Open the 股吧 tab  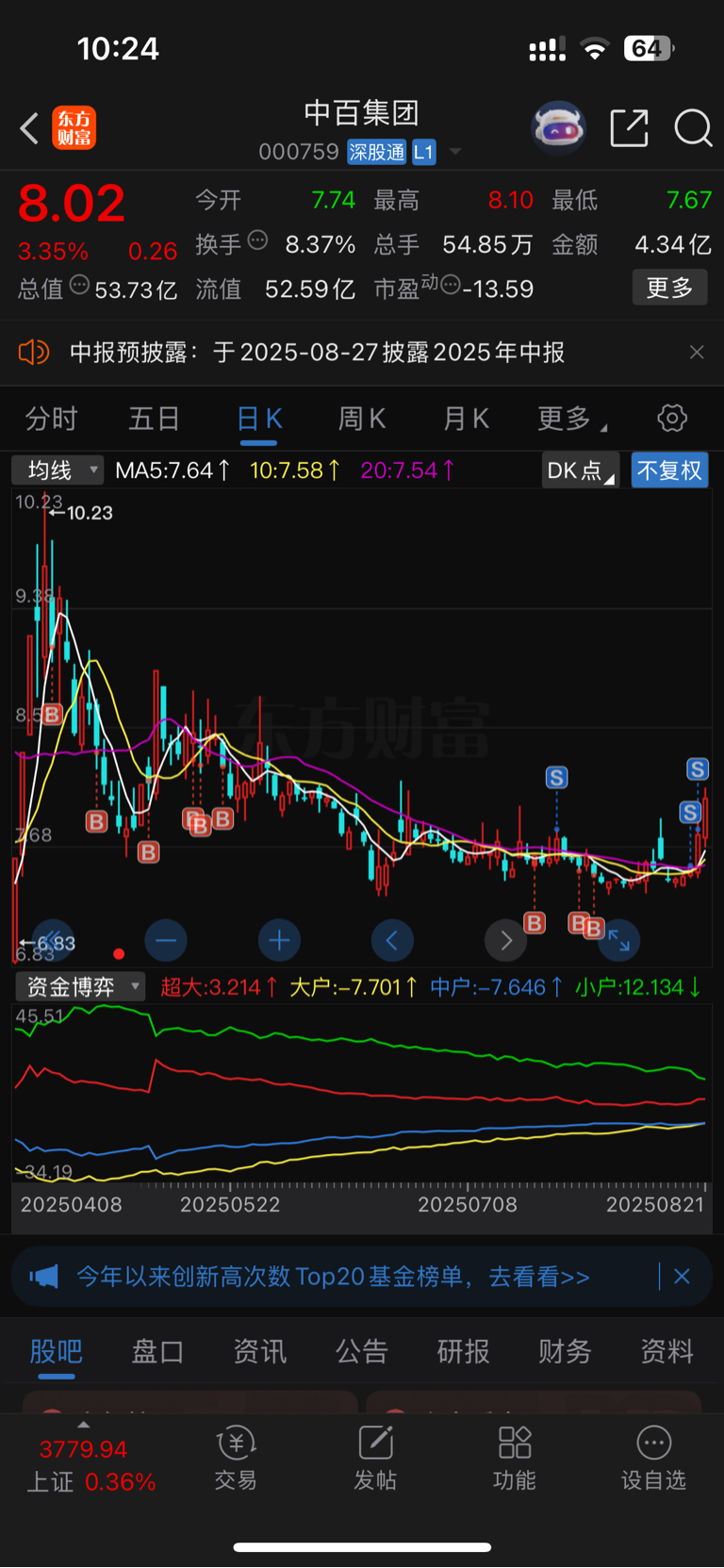point(57,1351)
